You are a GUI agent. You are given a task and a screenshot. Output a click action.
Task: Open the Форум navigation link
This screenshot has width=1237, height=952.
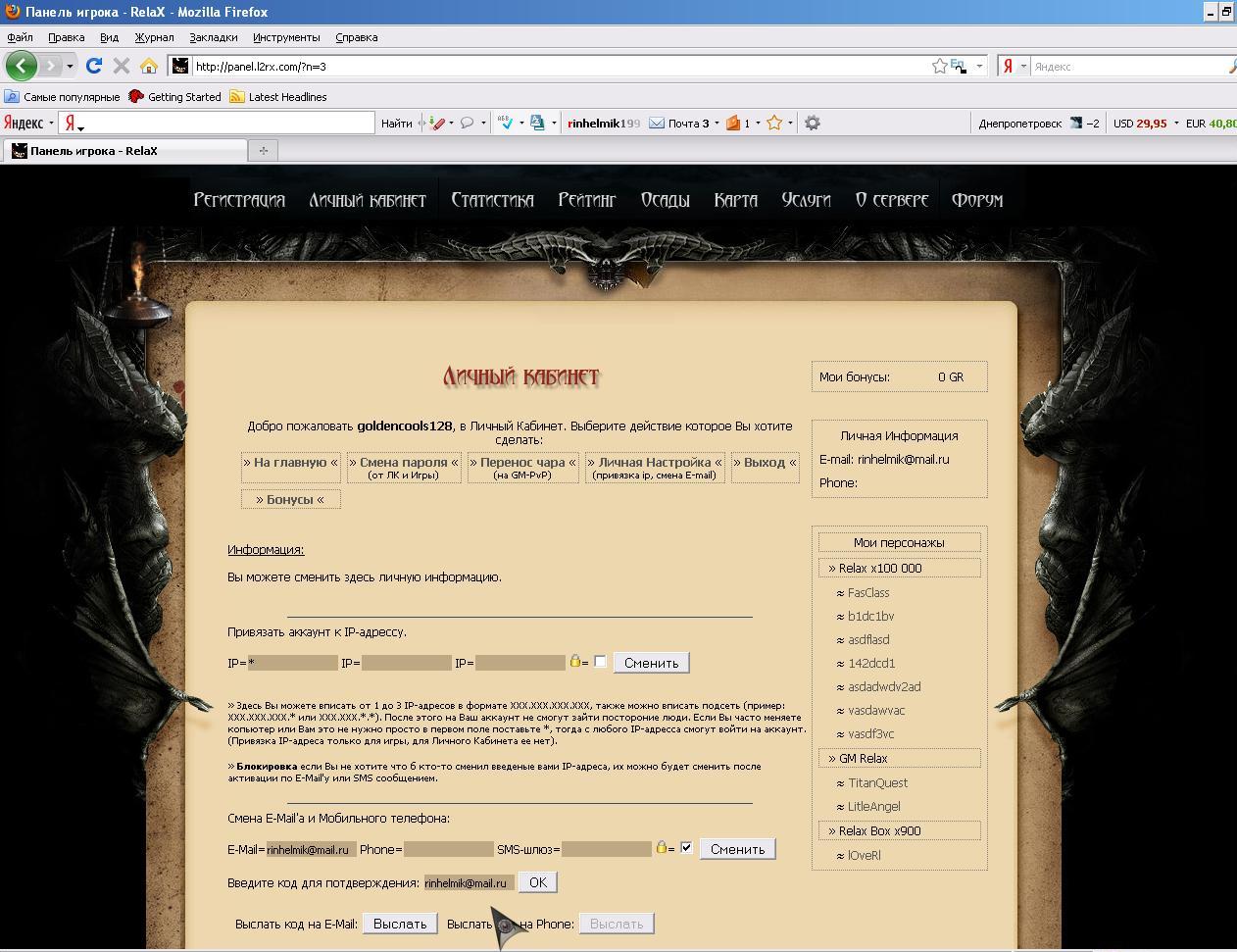click(977, 200)
